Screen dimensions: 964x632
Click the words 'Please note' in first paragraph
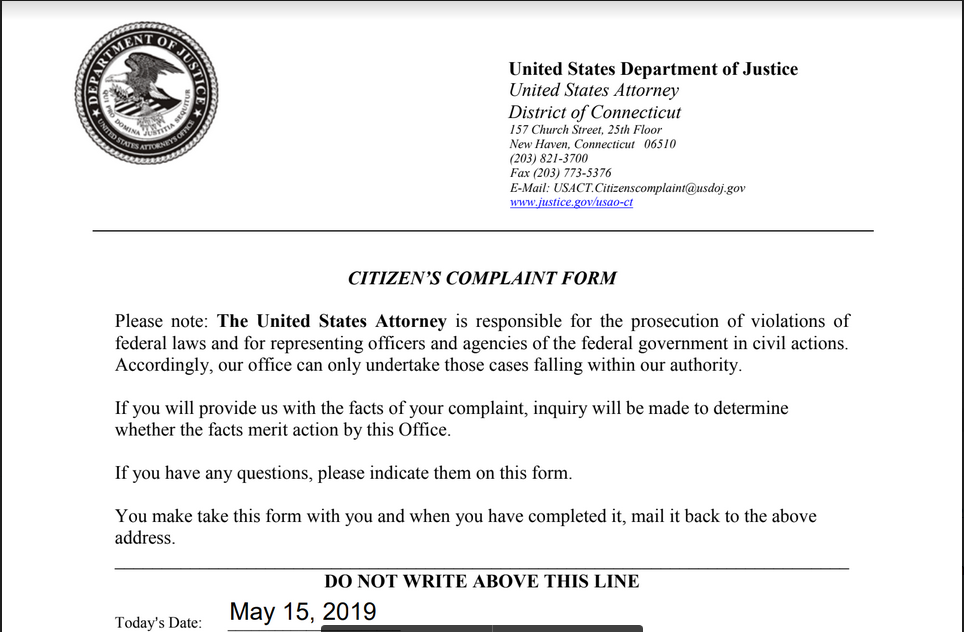(160, 322)
